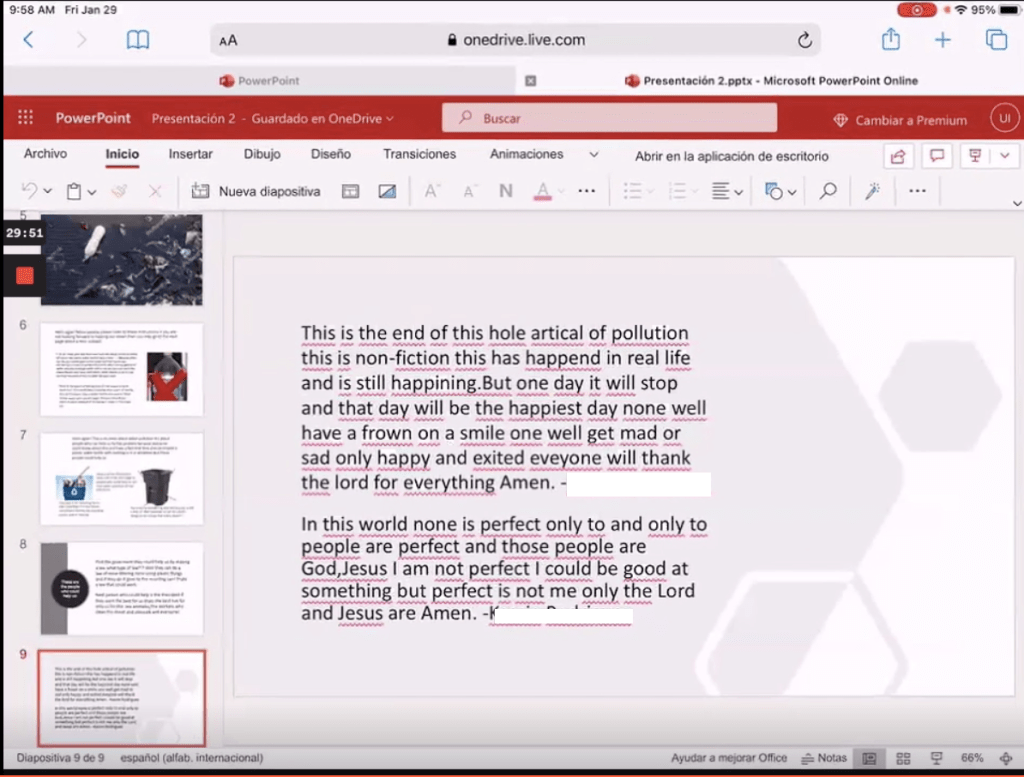
Task: Open the Comments icon
Action: [x=937, y=156]
